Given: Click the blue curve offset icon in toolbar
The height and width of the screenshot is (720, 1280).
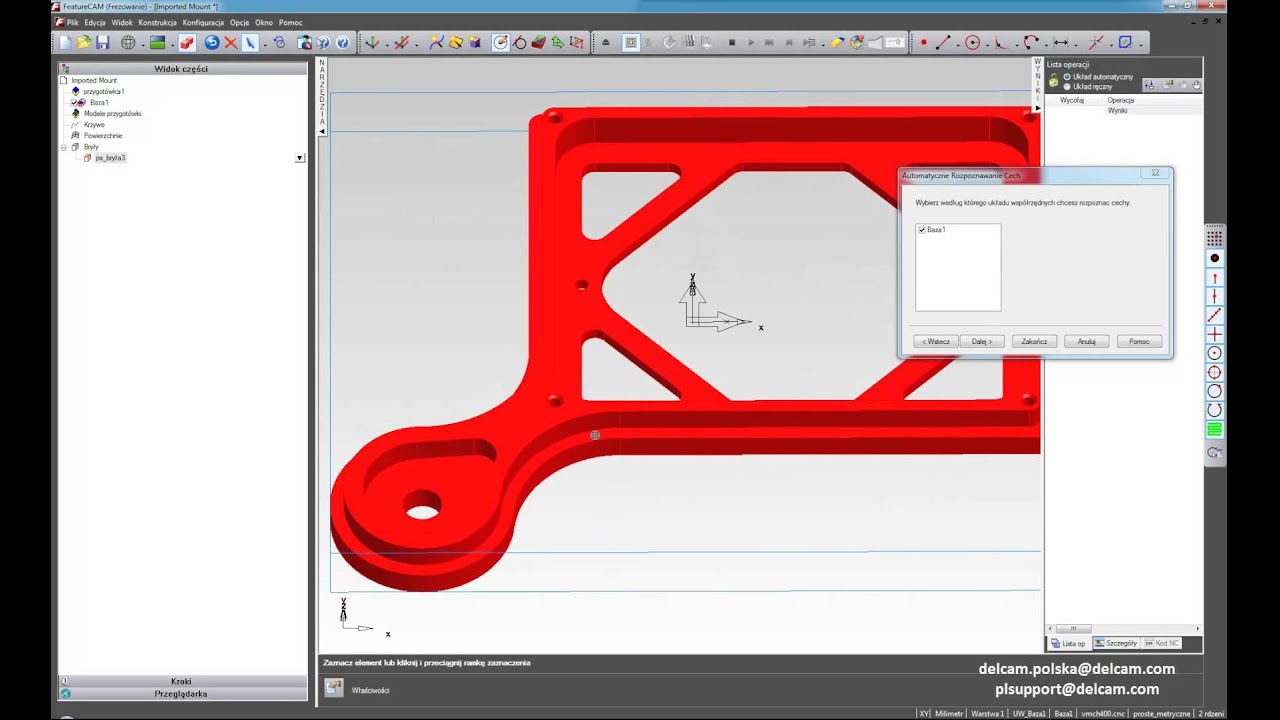Looking at the screenshot, I should click(x=1125, y=43).
